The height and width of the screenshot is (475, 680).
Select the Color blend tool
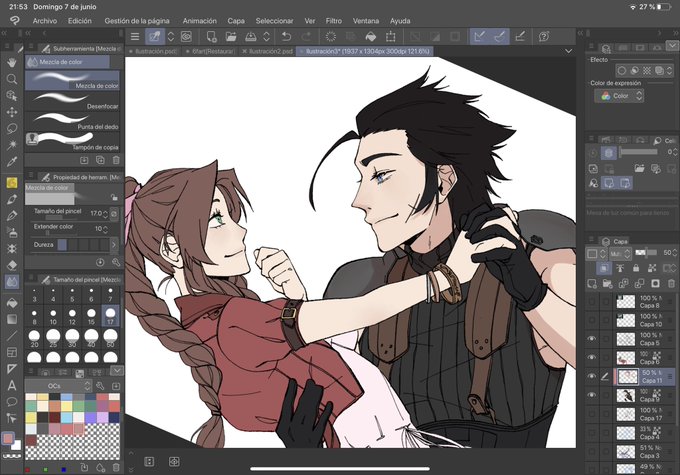click(x=12, y=282)
